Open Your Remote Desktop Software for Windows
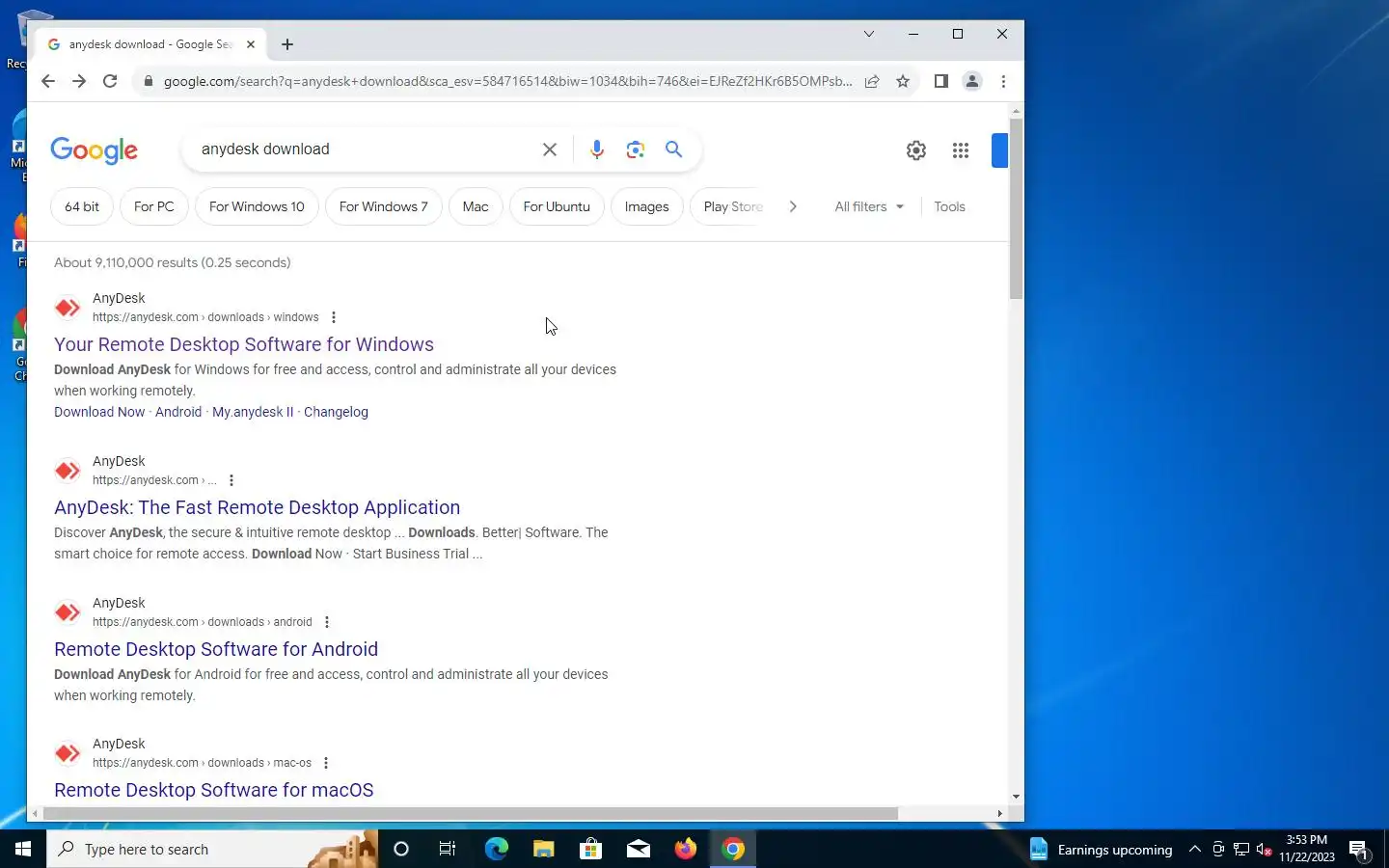This screenshot has height=868, width=1389. tap(244, 344)
